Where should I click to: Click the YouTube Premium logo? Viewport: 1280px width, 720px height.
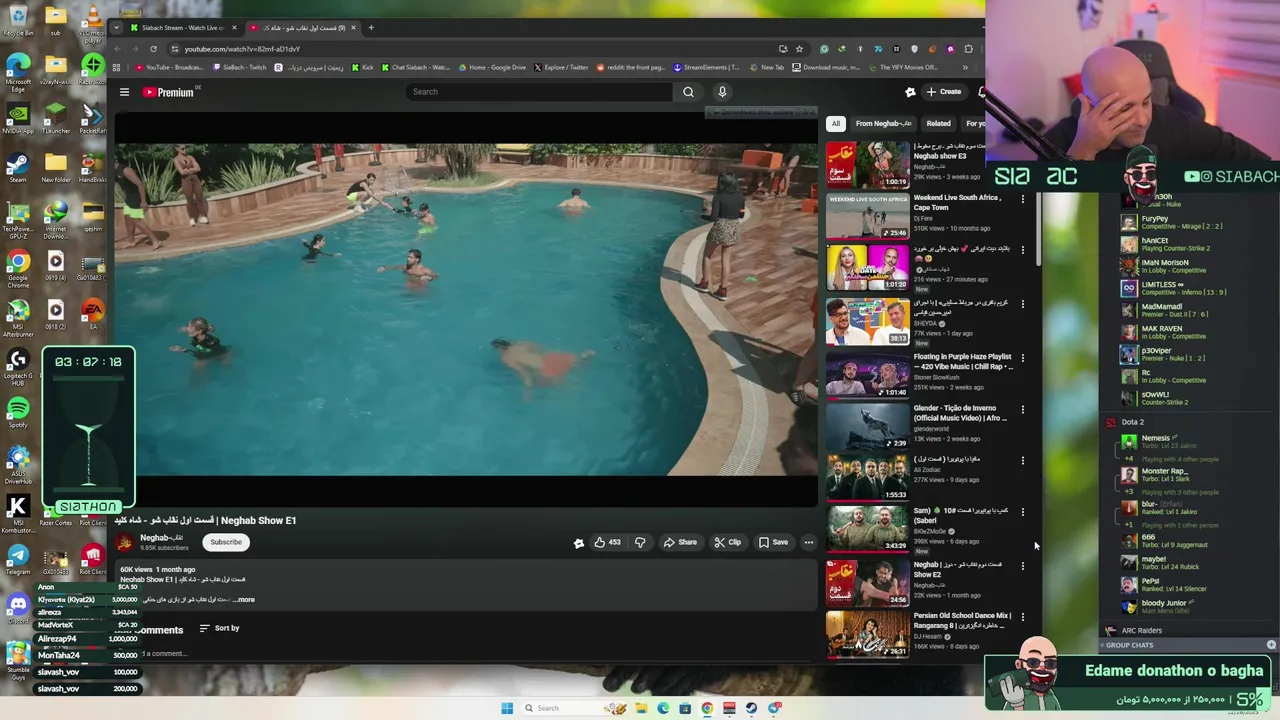tap(168, 92)
